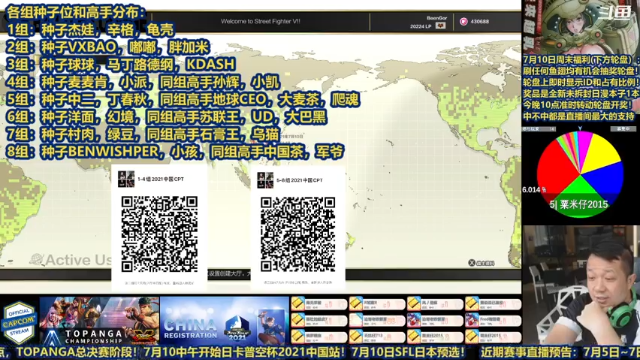Select the 1组 seed line with 杰娃

[x=91, y=29]
